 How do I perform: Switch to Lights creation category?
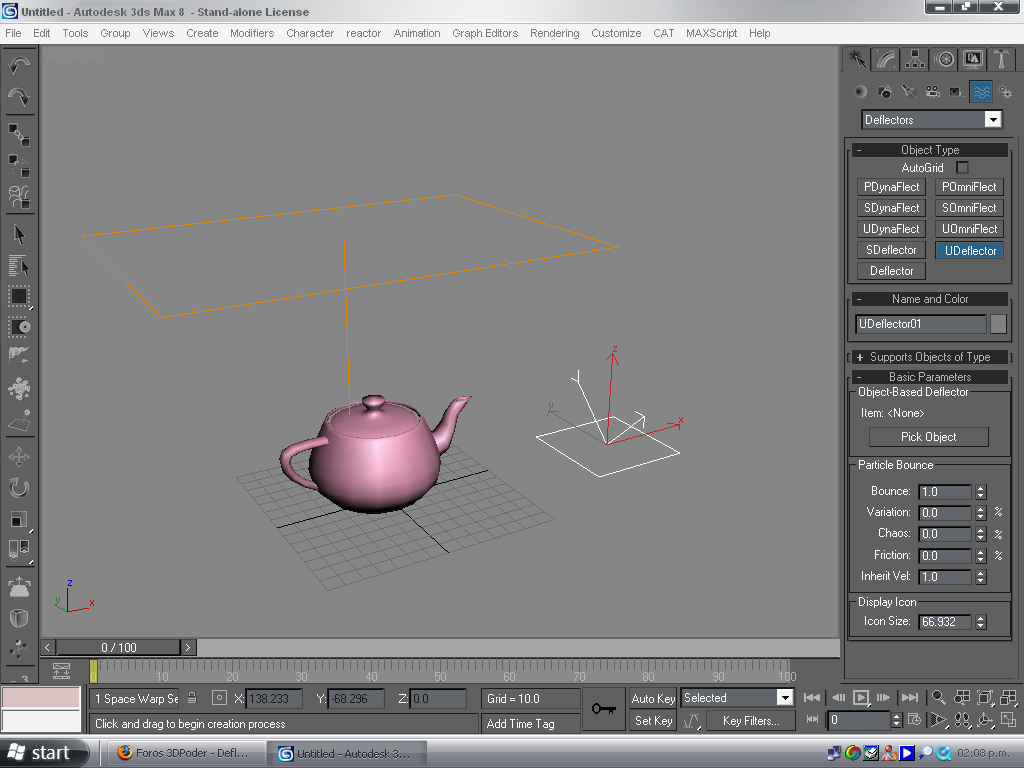908,92
